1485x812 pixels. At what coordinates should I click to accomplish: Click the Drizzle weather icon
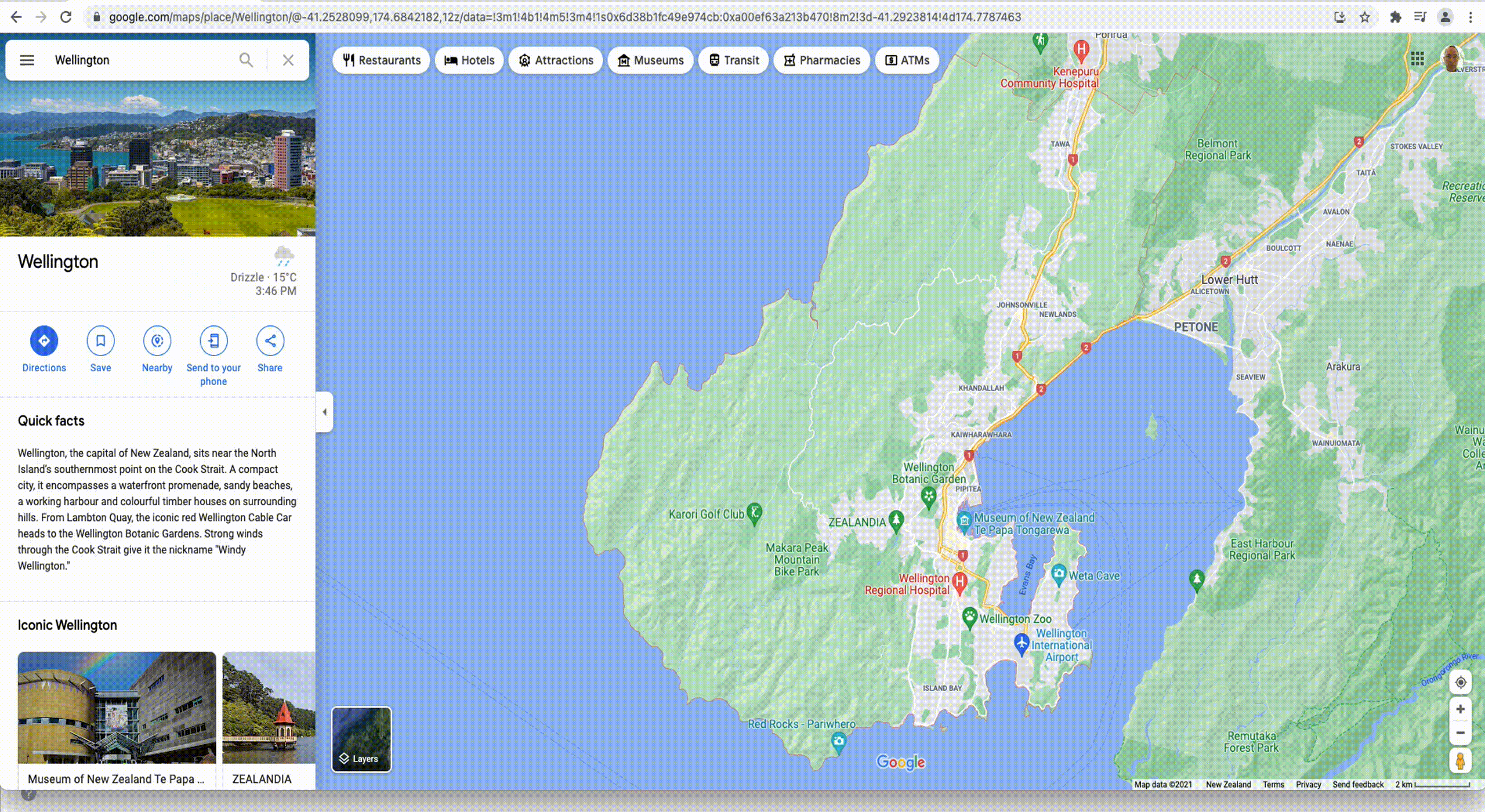click(x=284, y=256)
